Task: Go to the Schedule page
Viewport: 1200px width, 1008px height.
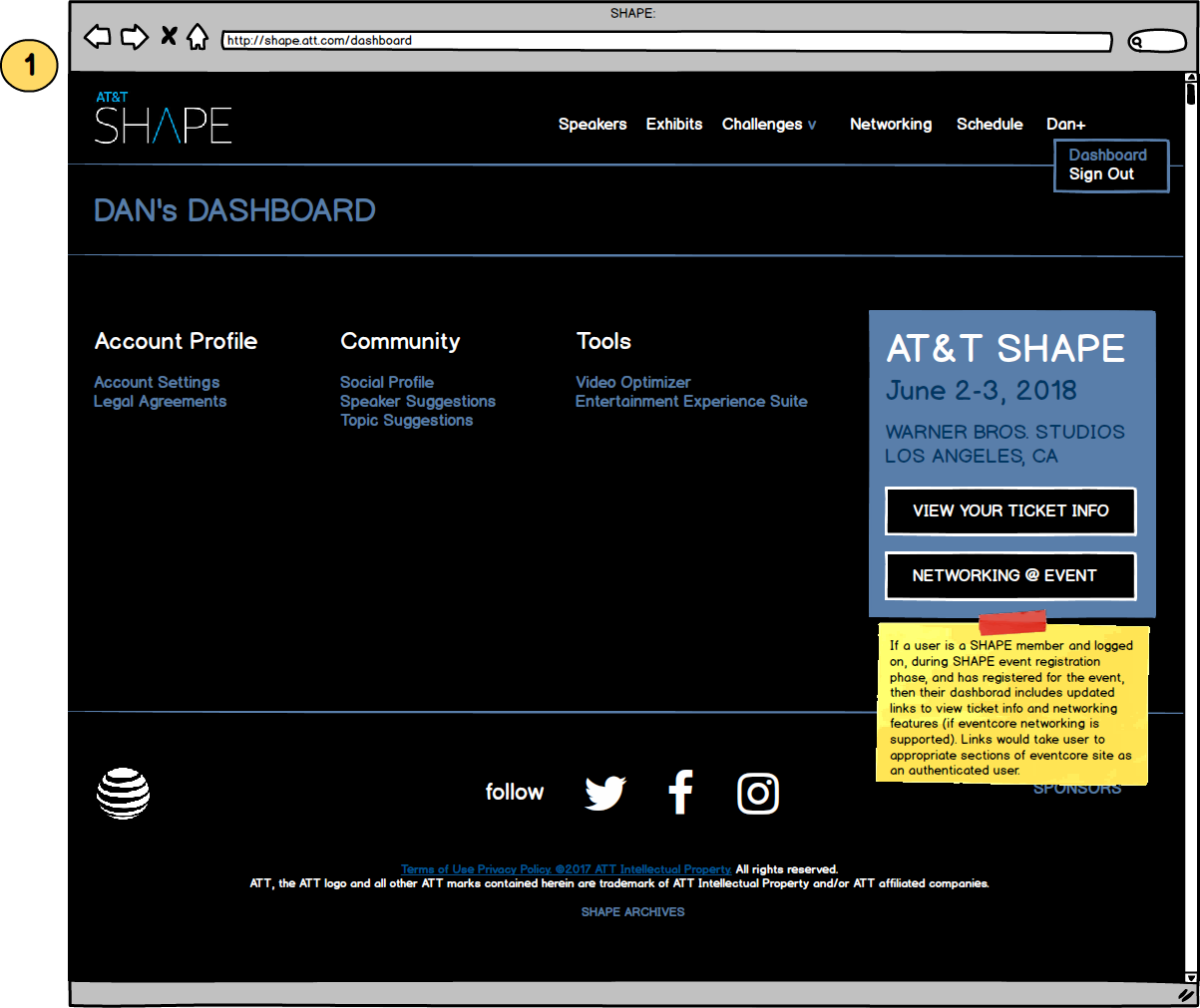Action: click(x=990, y=125)
